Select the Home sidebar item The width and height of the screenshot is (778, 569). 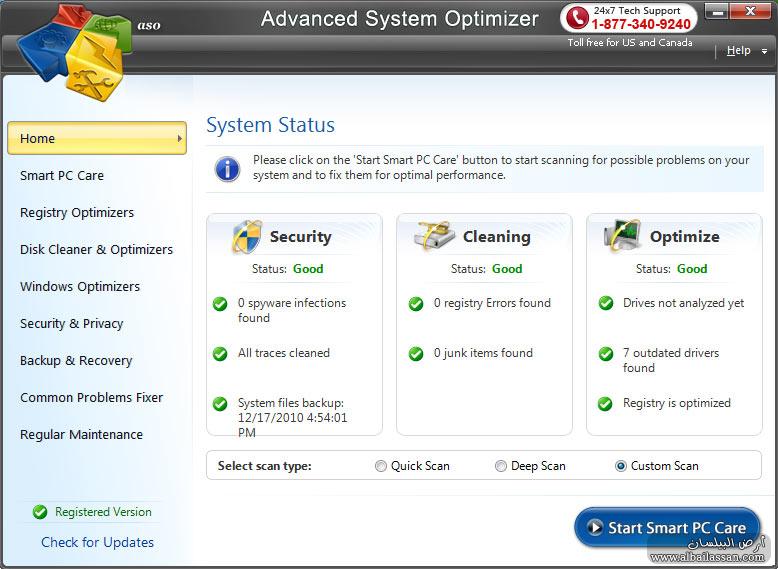[x=97, y=138]
